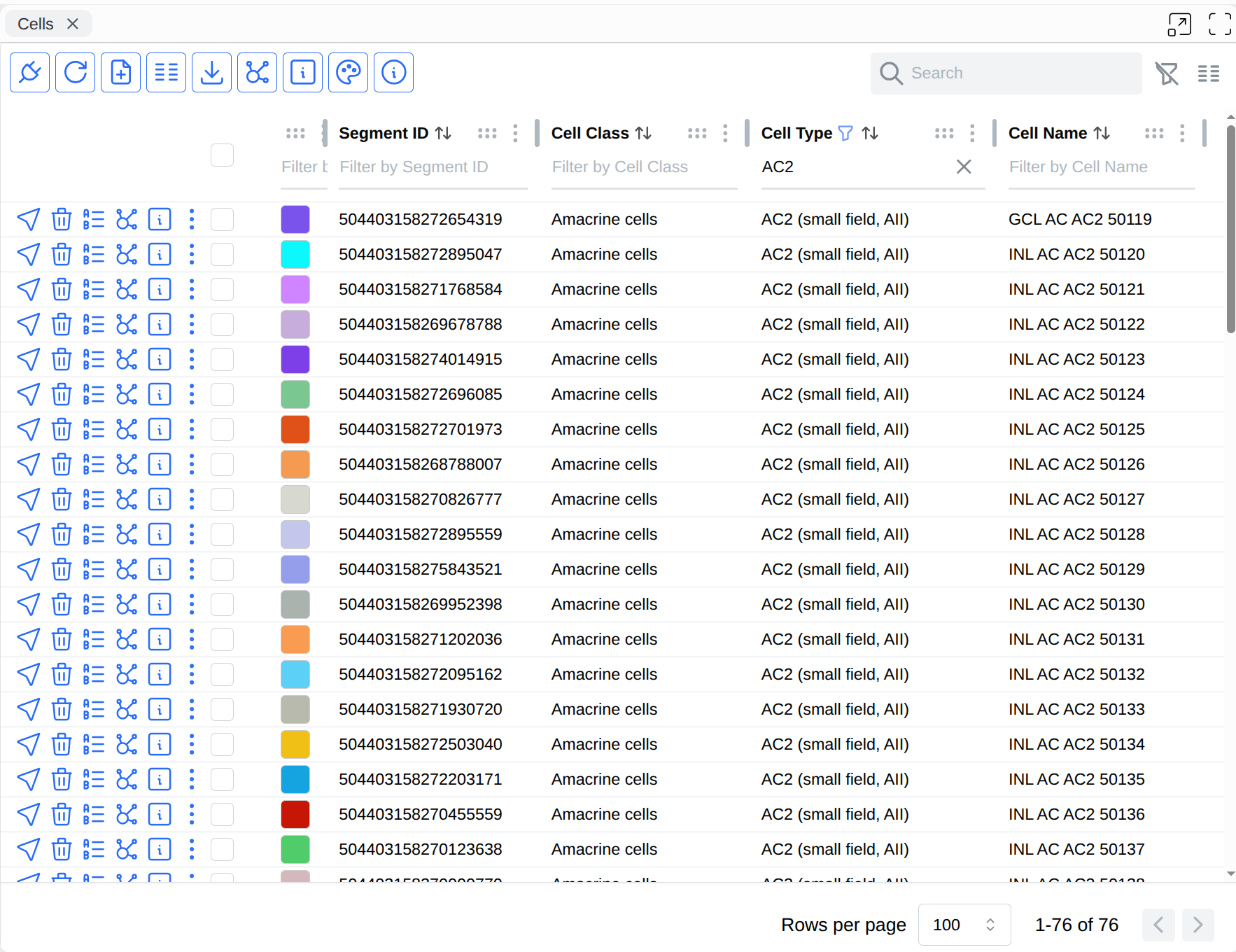The image size is (1236, 952).
Task: Open the Rows per page dropdown
Action: (964, 925)
